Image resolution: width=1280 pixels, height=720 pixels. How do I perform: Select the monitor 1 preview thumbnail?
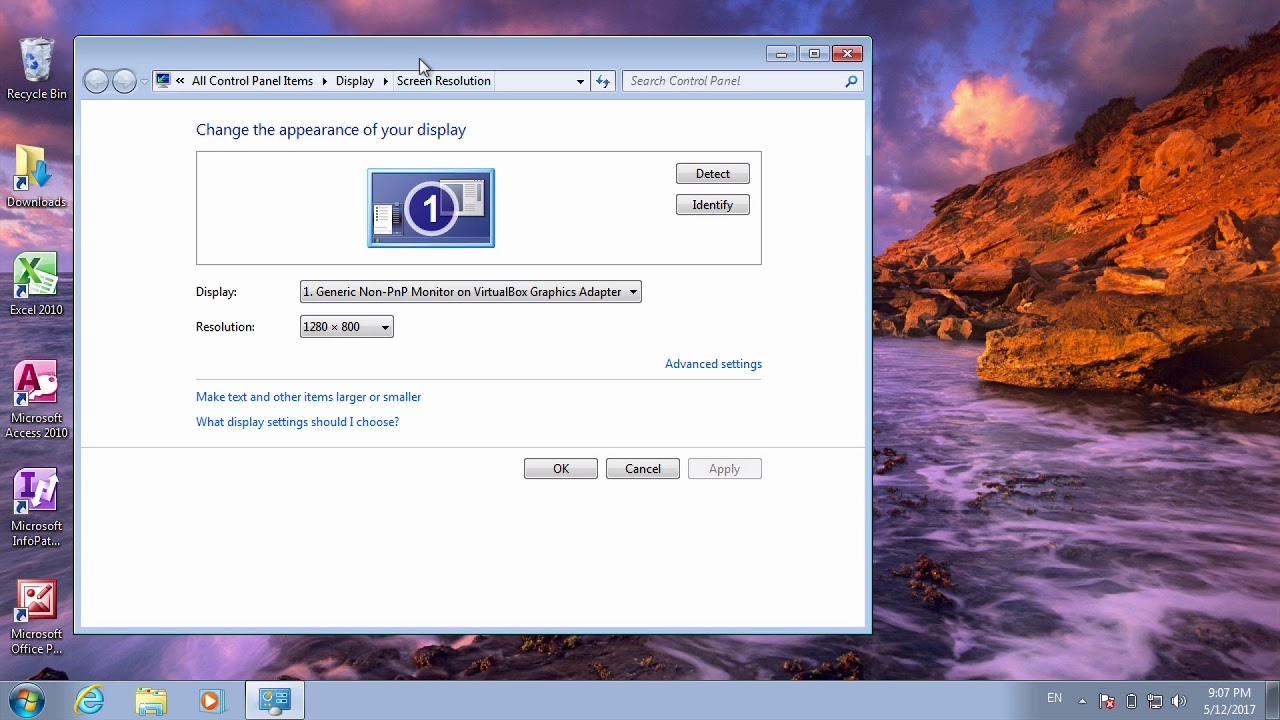coord(430,208)
